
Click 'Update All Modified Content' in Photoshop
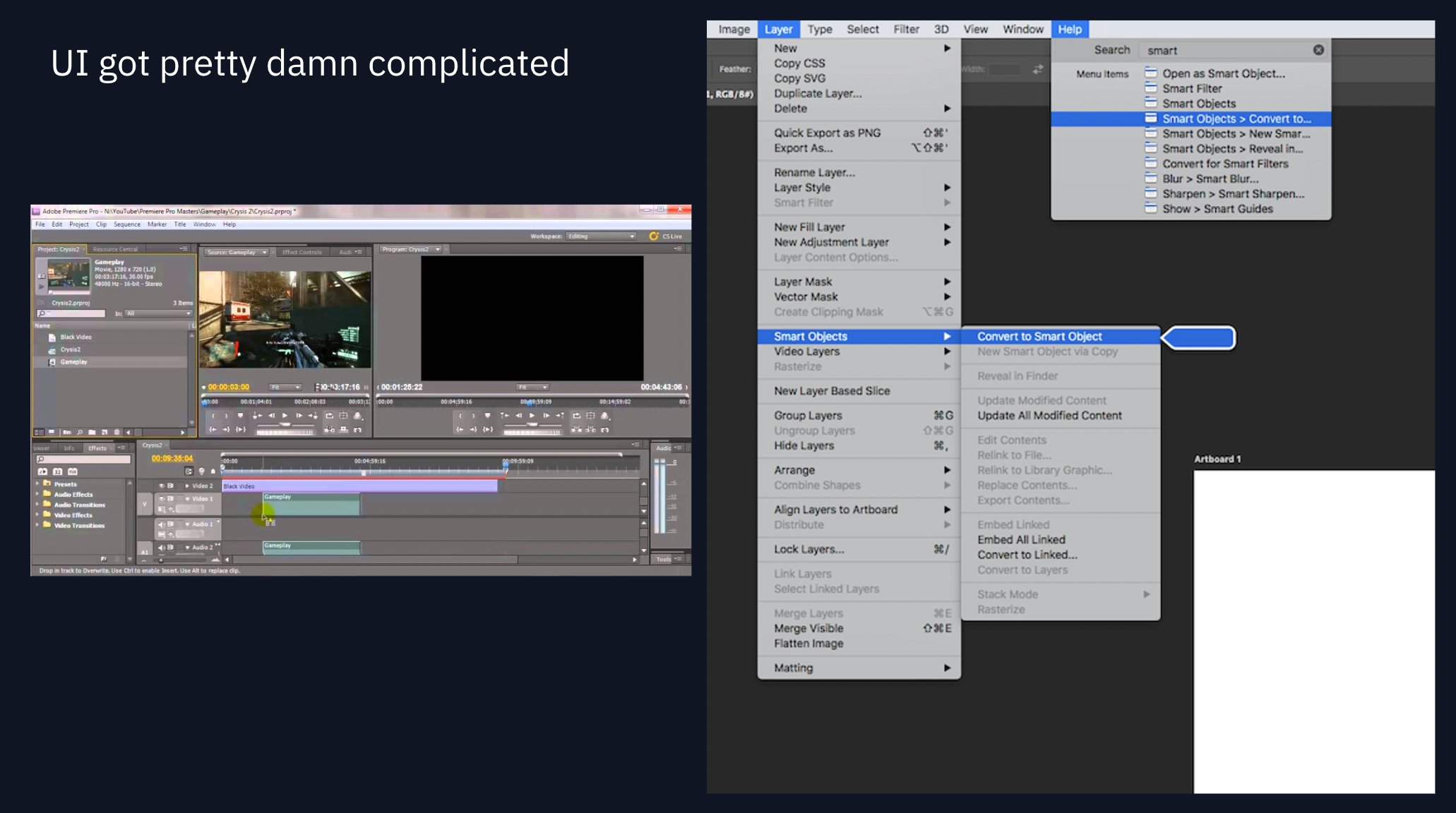point(1049,416)
